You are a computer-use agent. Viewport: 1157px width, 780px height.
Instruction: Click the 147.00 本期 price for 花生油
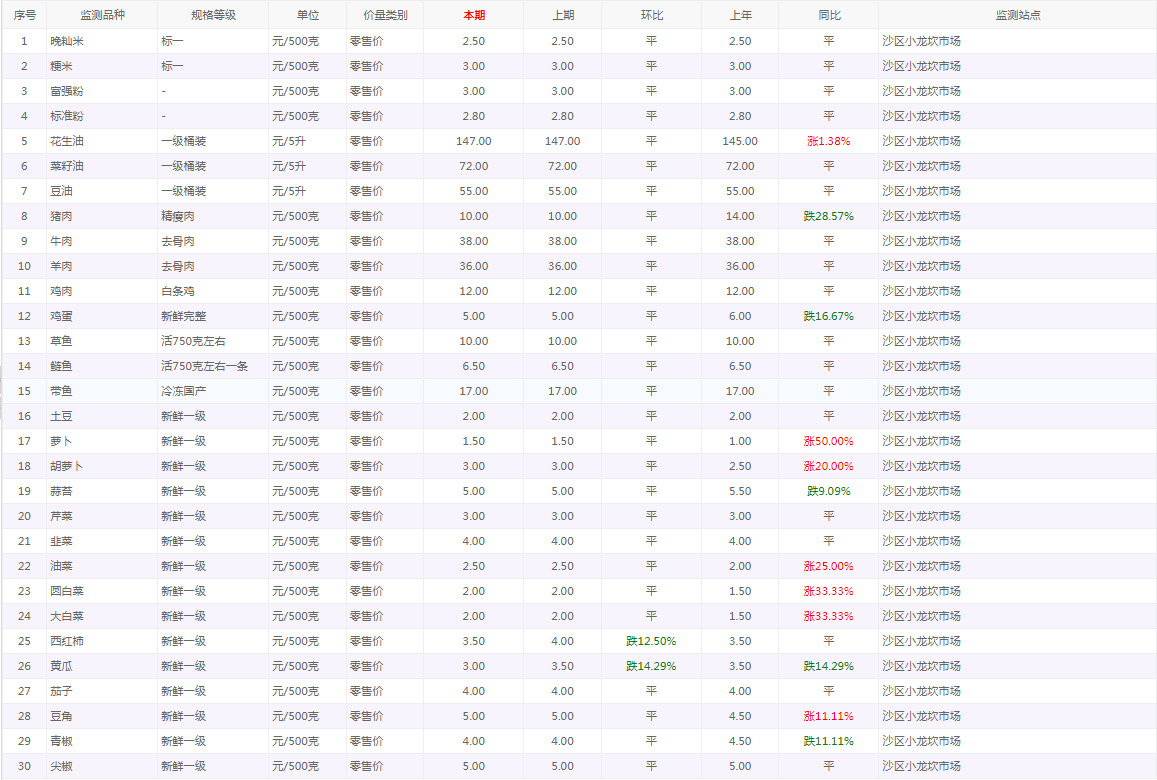(474, 141)
